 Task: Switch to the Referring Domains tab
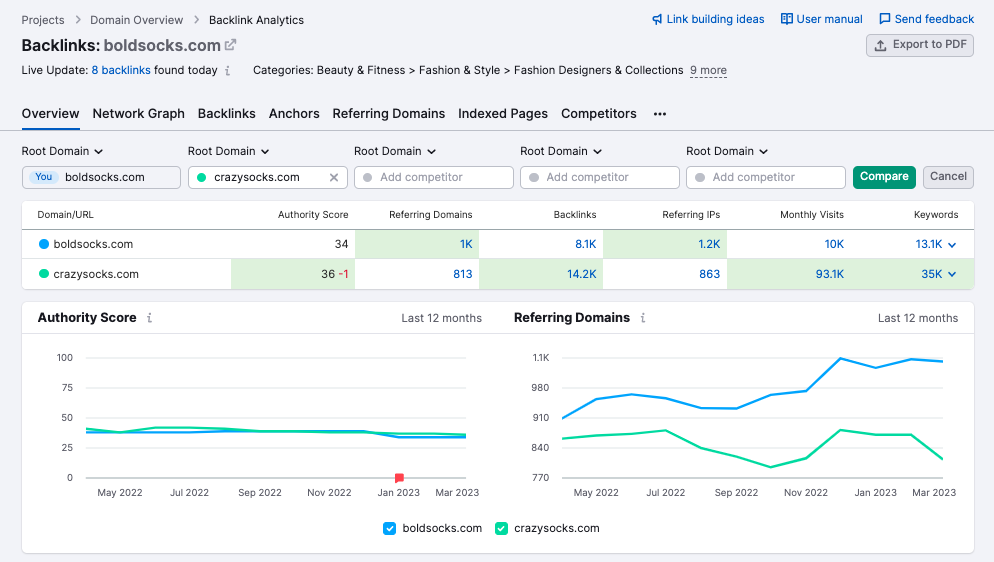click(389, 113)
